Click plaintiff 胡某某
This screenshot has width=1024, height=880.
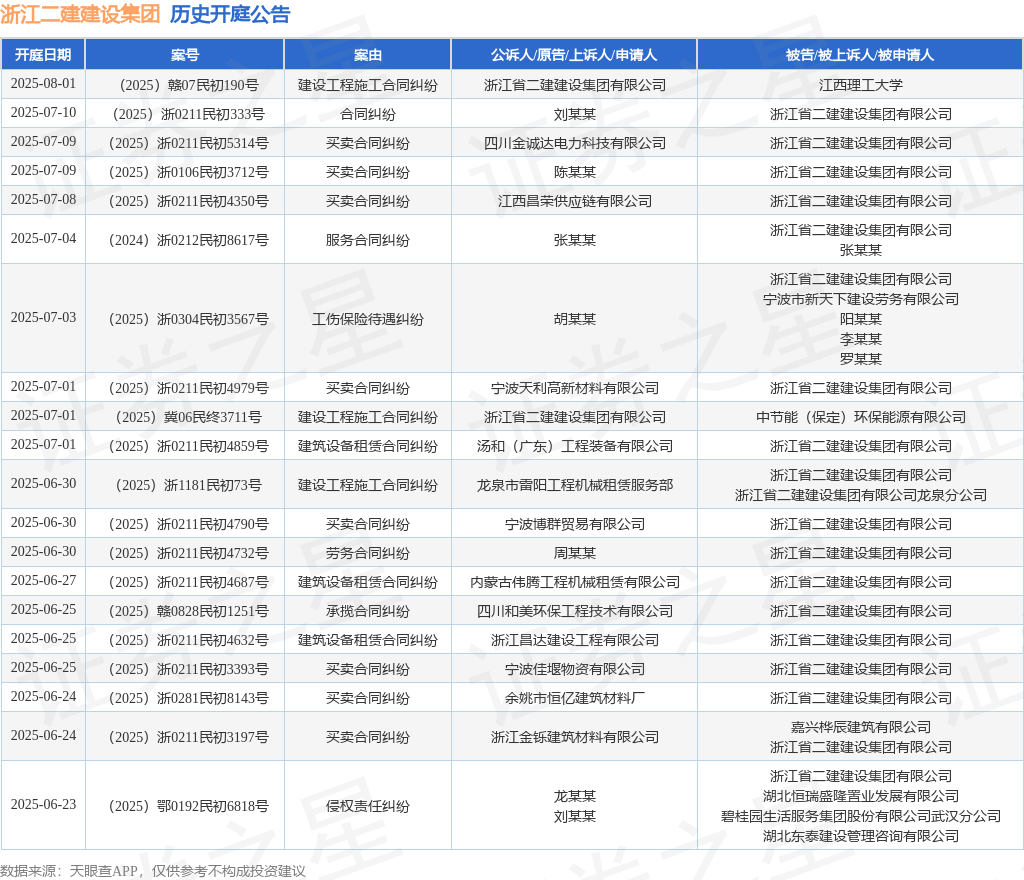coord(575,319)
